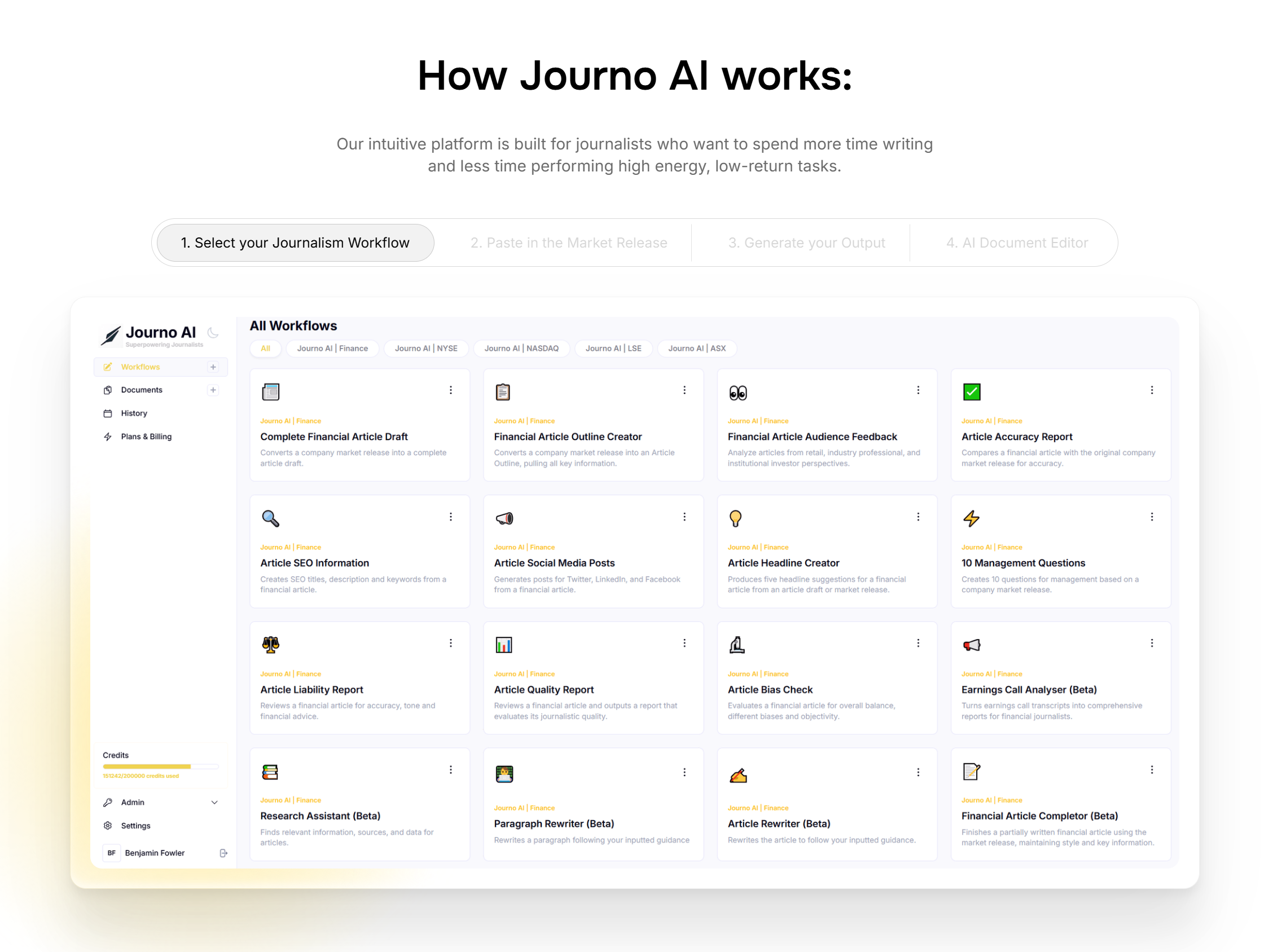Open options menu for Article Bias Check

919,644
